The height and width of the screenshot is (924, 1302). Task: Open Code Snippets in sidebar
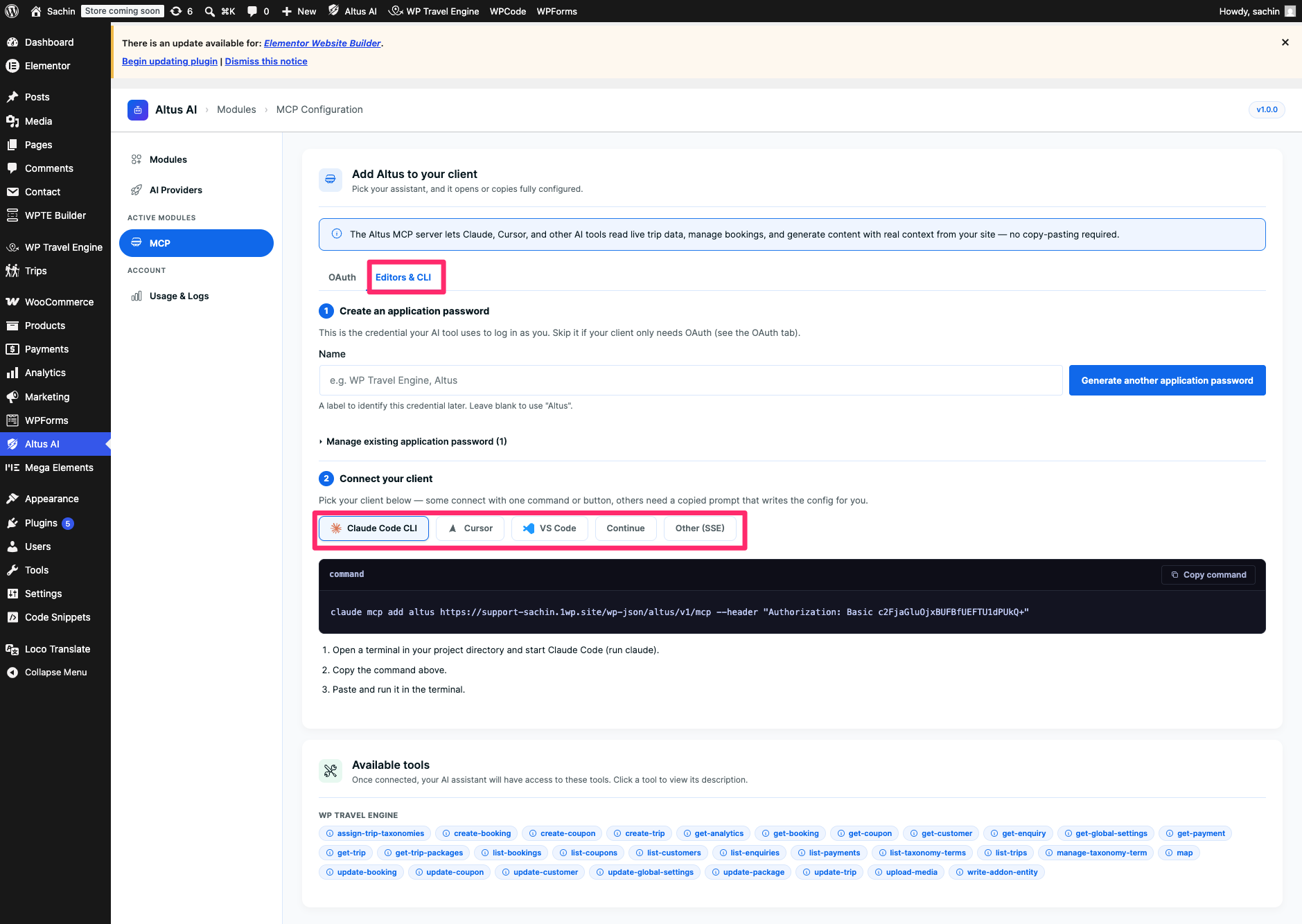55,617
